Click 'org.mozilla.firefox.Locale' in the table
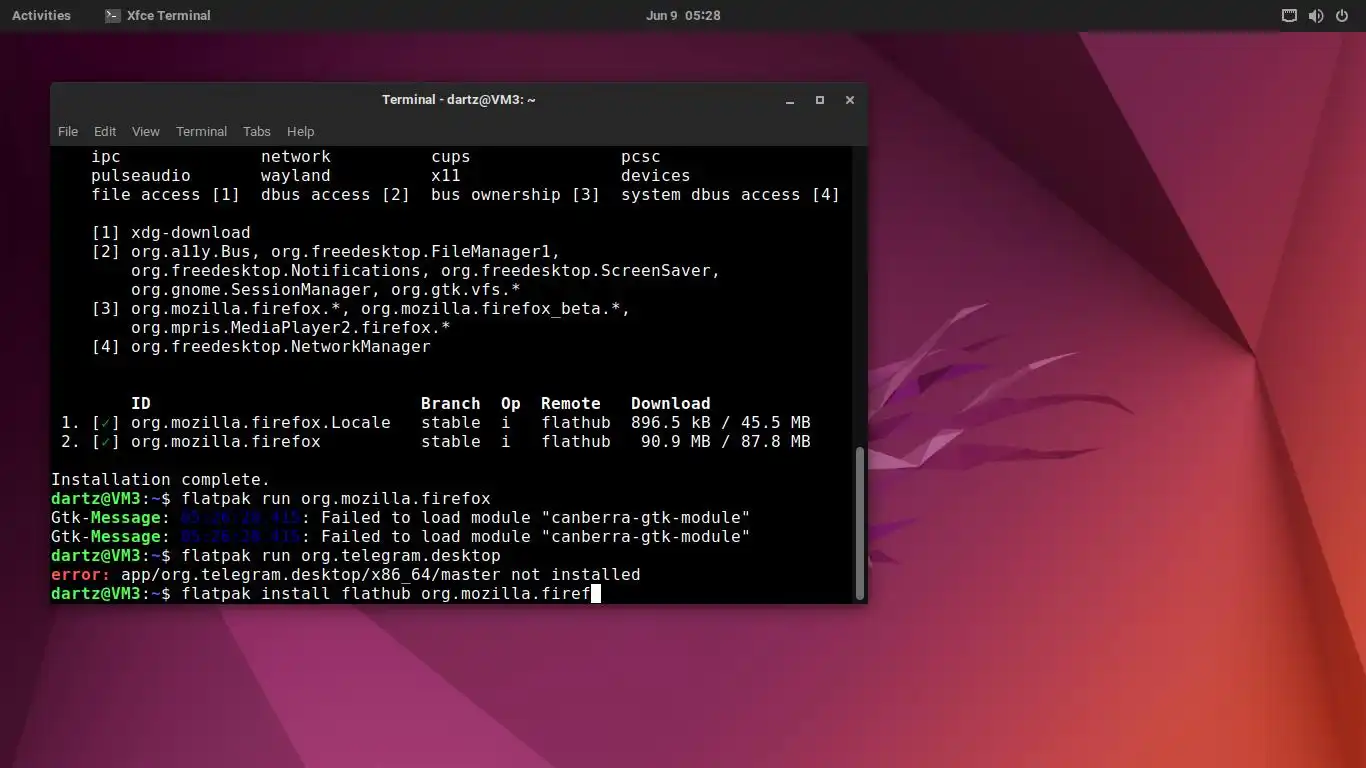Viewport: 1366px width, 768px height. coord(261,423)
